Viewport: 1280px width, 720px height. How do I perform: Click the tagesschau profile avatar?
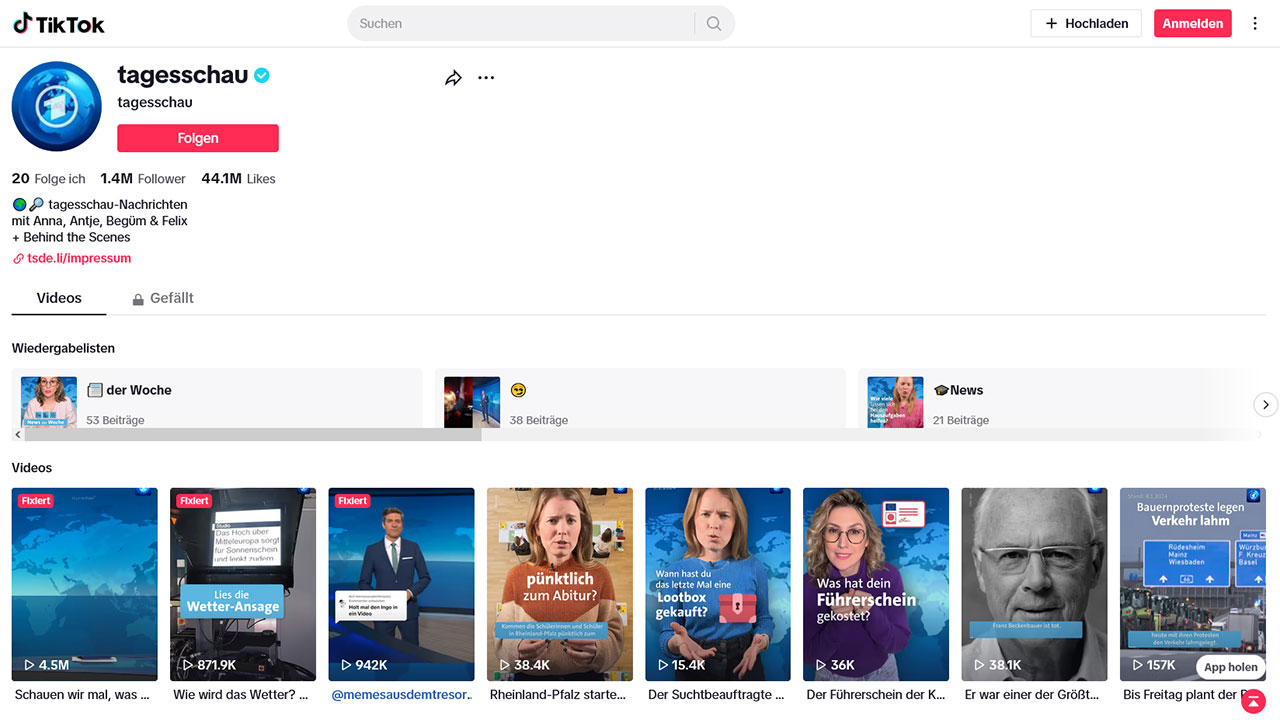pyautogui.click(x=57, y=107)
